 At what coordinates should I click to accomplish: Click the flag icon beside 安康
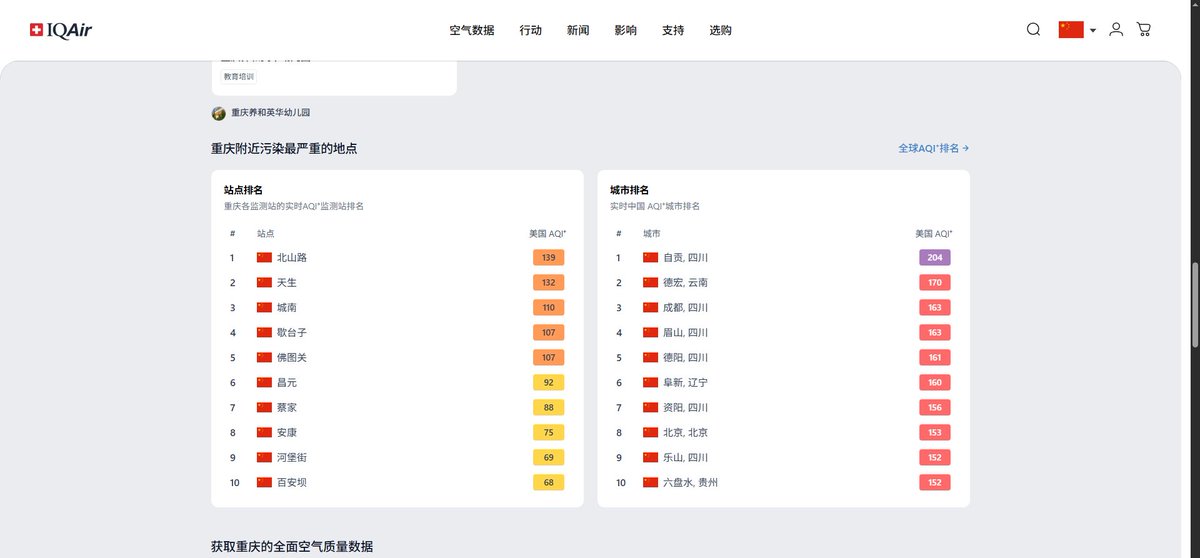pos(264,432)
